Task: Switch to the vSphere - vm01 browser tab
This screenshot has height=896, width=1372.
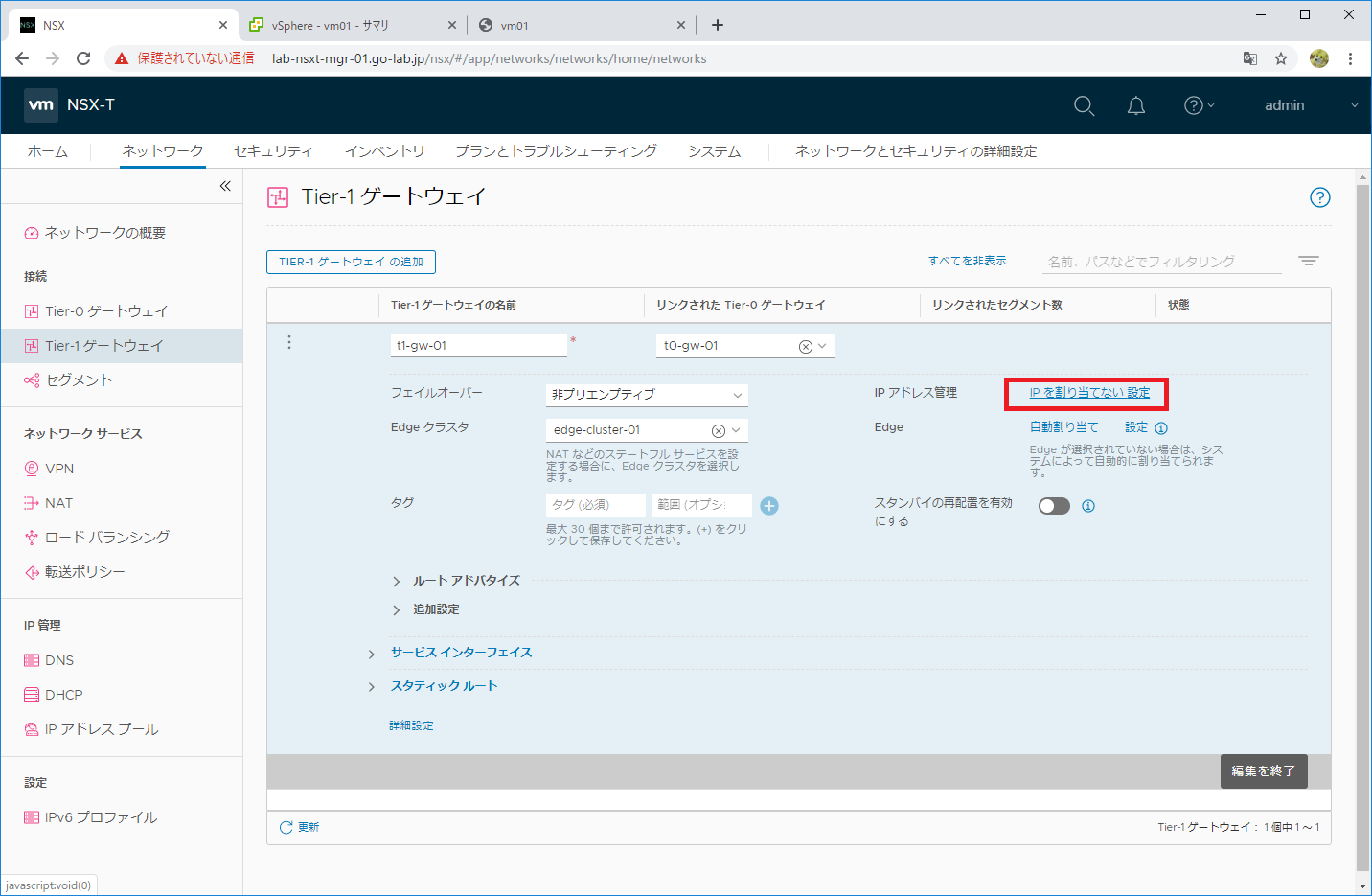Action: point(353,25)
